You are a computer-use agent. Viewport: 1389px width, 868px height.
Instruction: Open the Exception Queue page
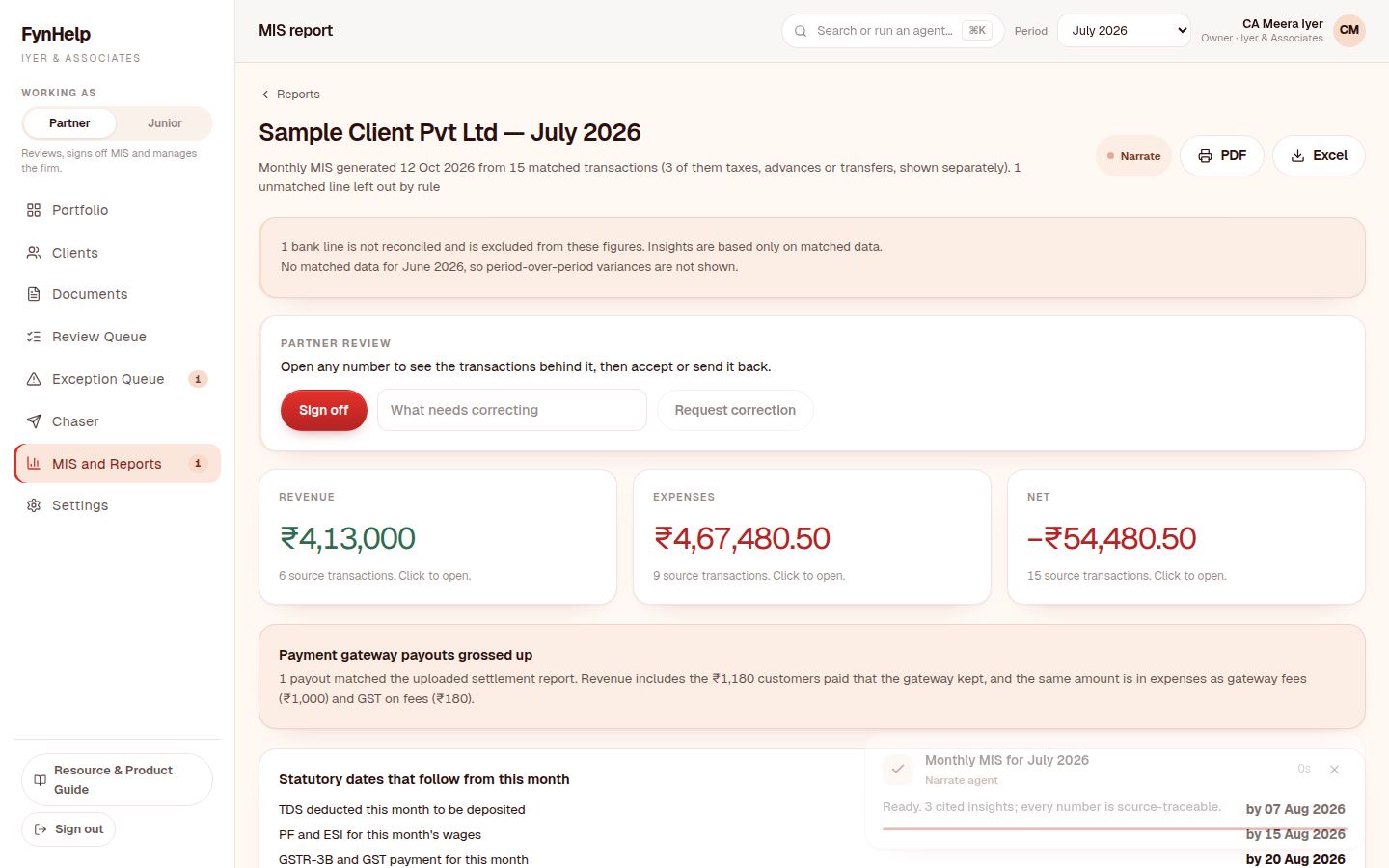pyautogui.click(x=117, y=379)
